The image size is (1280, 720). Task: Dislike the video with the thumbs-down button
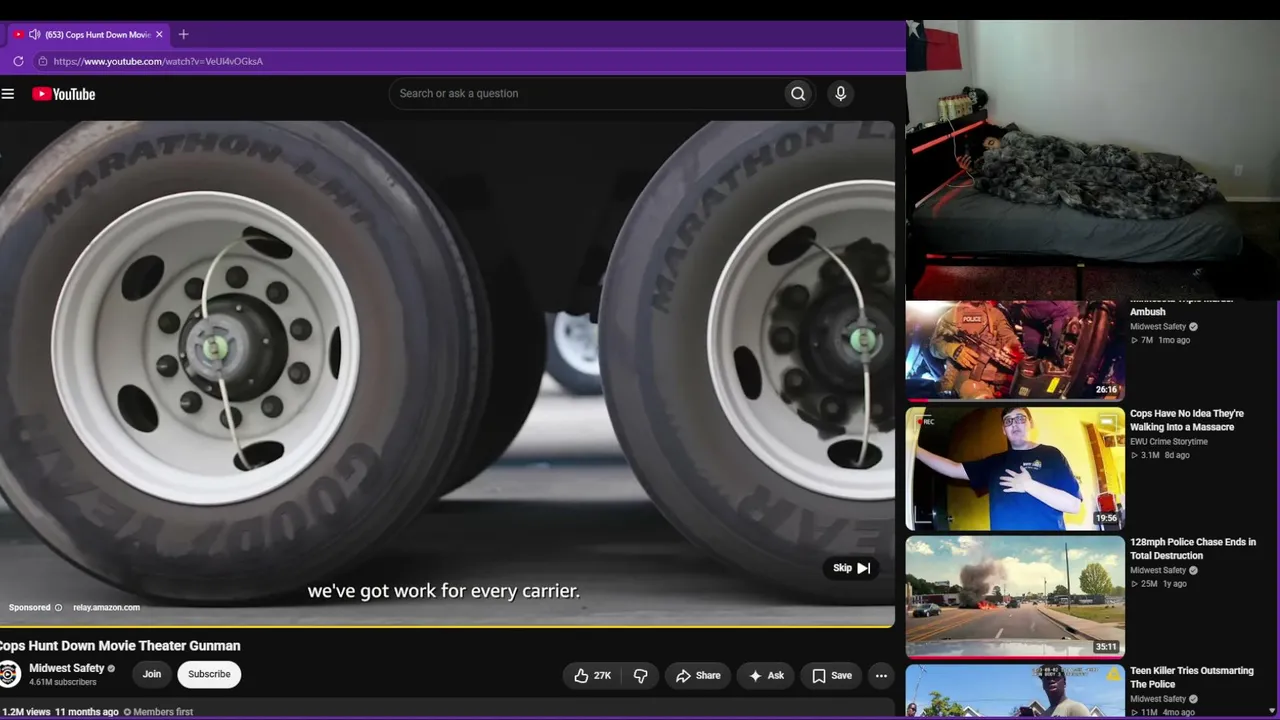pyautogui.click(x=640, y=676)
